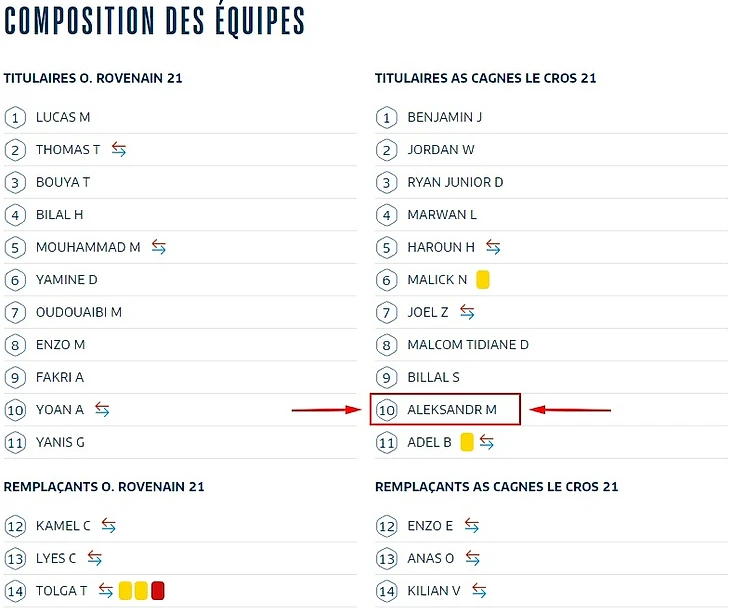Click number 1 badge for Lucas M
The image size is (730, 613).
click(x=15, y=118)
